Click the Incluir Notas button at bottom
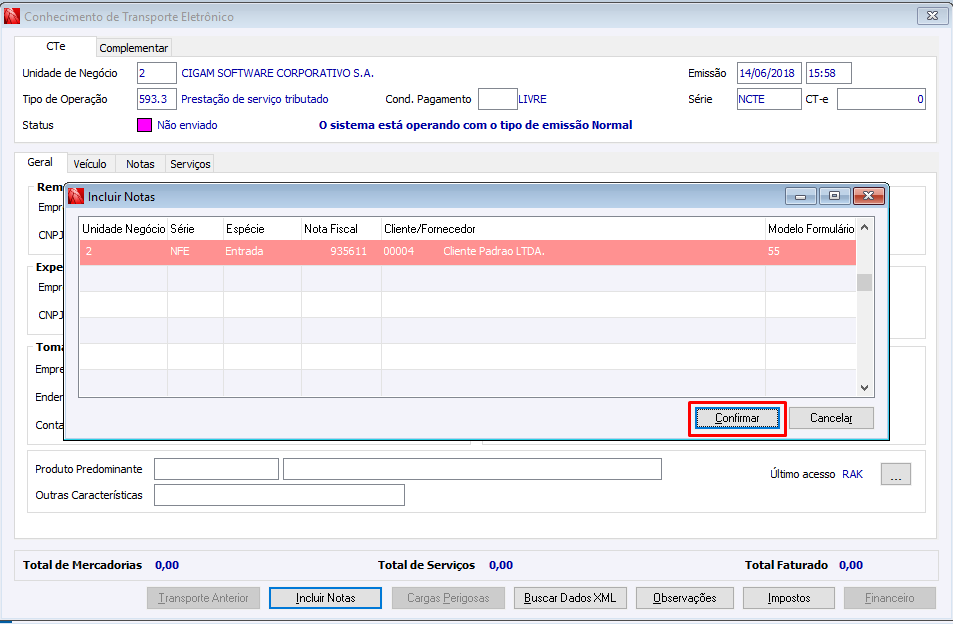 pyautogui.click(x=325, y=598)
